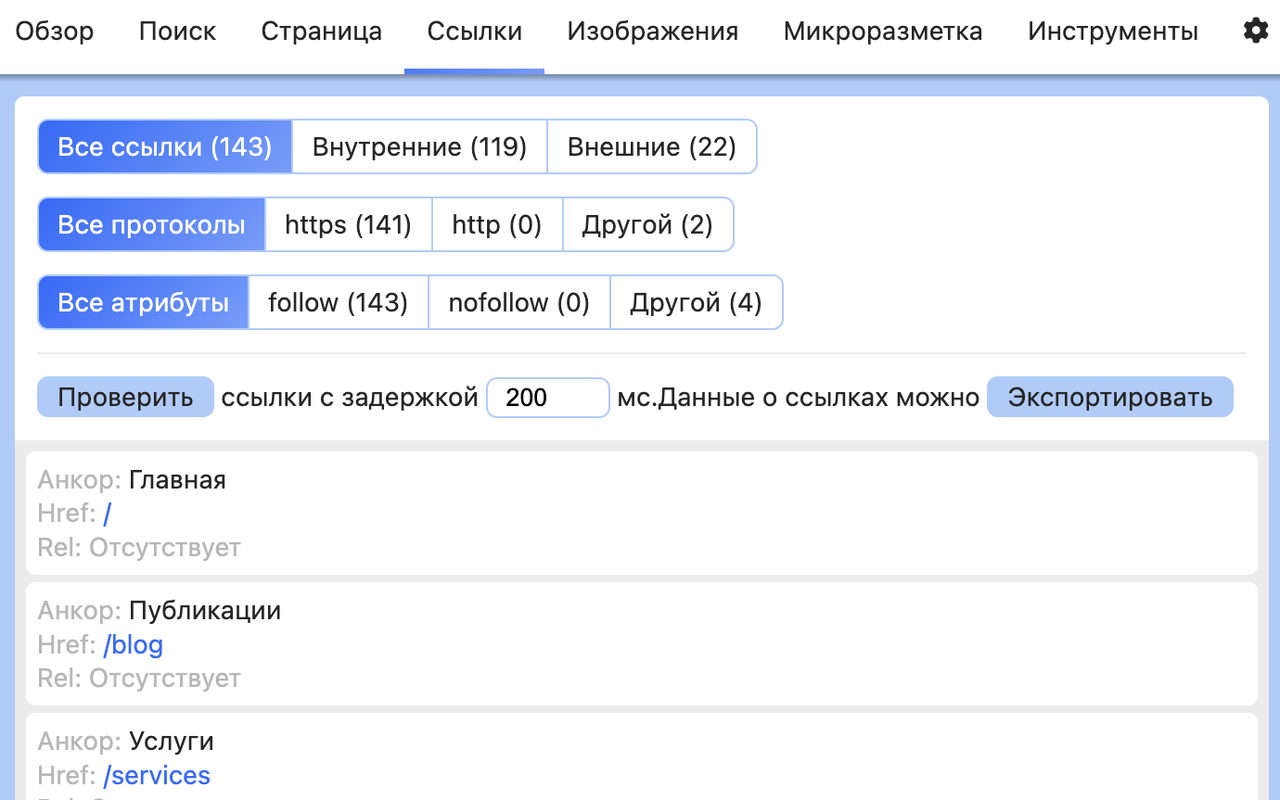Image resolution: width=1280 pixels, height=800 pixels.
Task: Filter by nofollow (0) attribute
Action: coord(519,303)
